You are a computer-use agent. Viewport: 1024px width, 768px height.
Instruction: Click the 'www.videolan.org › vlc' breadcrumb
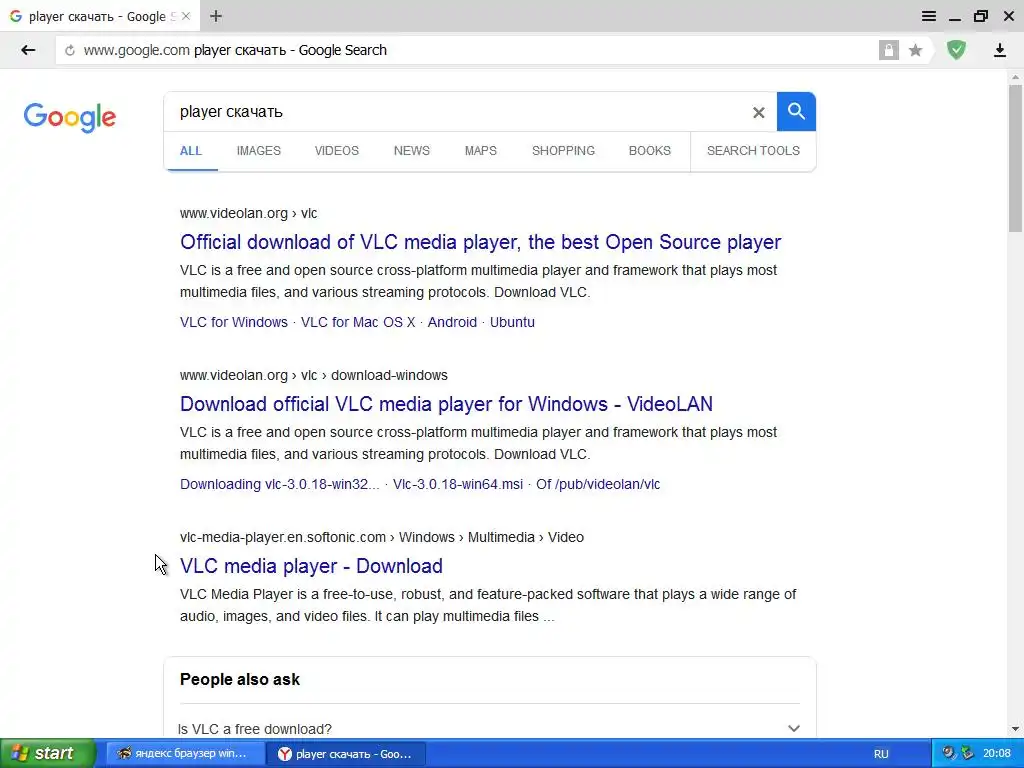(248, 214)
